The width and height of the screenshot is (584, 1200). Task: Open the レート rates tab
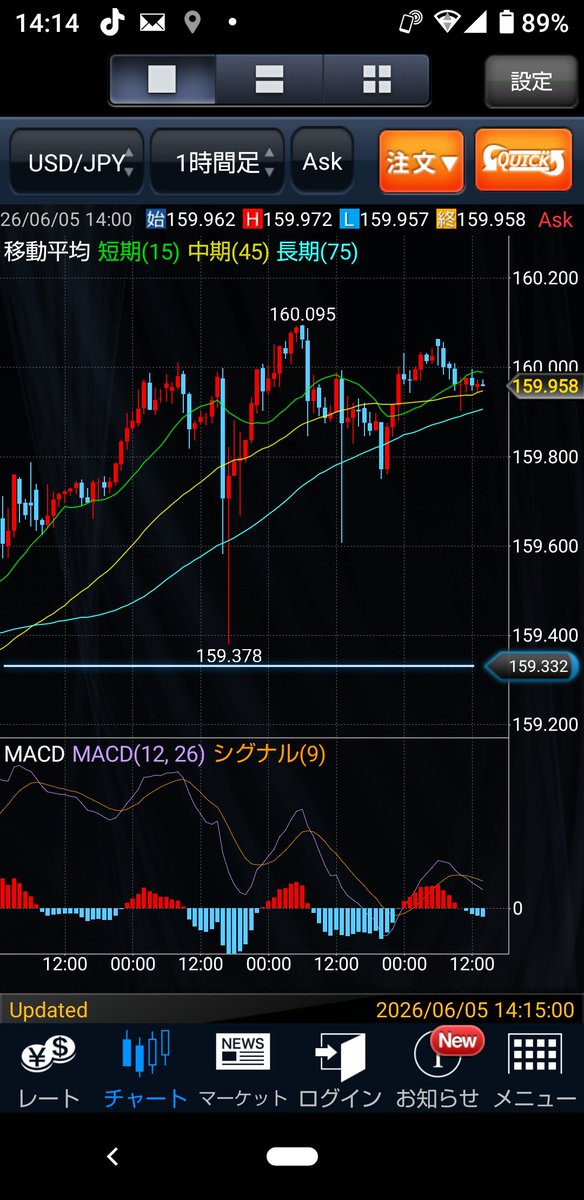(x=49, y=1071)
